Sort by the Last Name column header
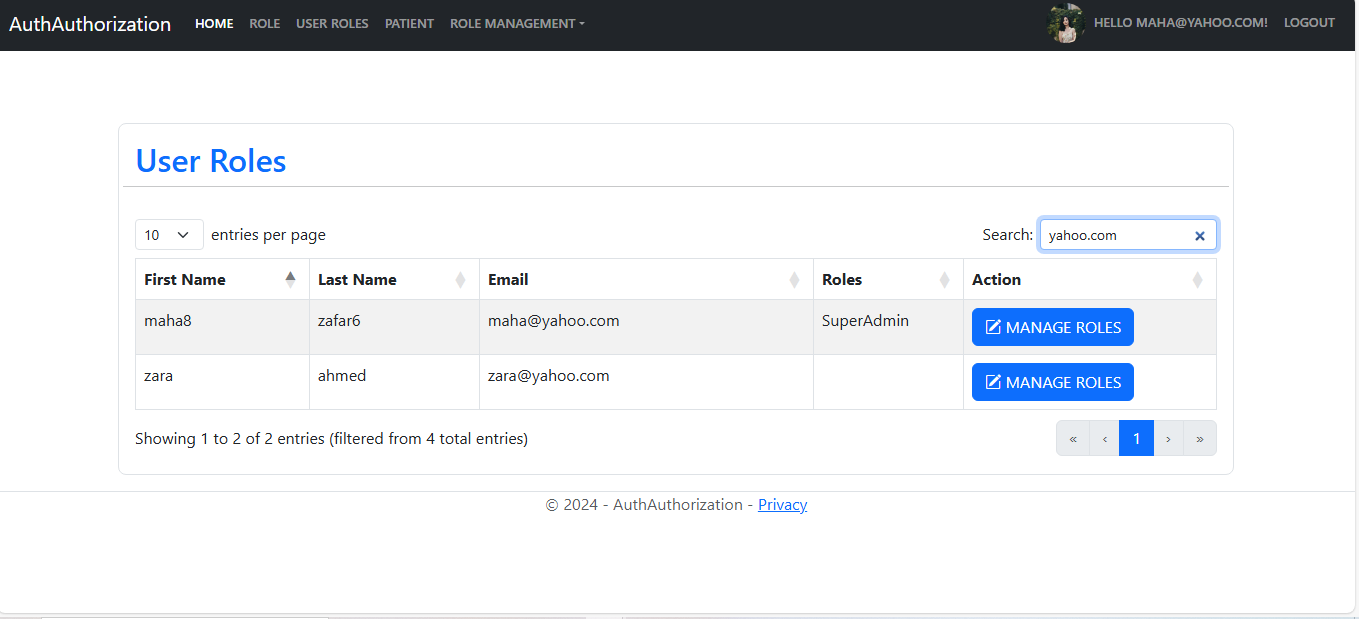The height and width of the screenshot is (619, 1359). (394, 279)
